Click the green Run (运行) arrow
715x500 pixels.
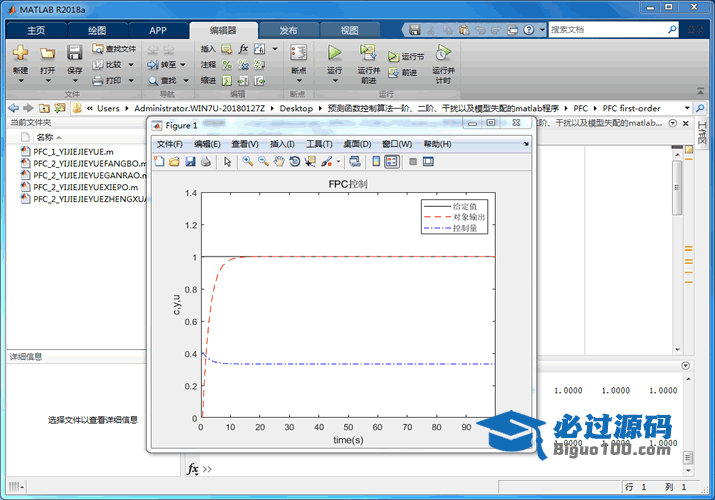point(334,53)
